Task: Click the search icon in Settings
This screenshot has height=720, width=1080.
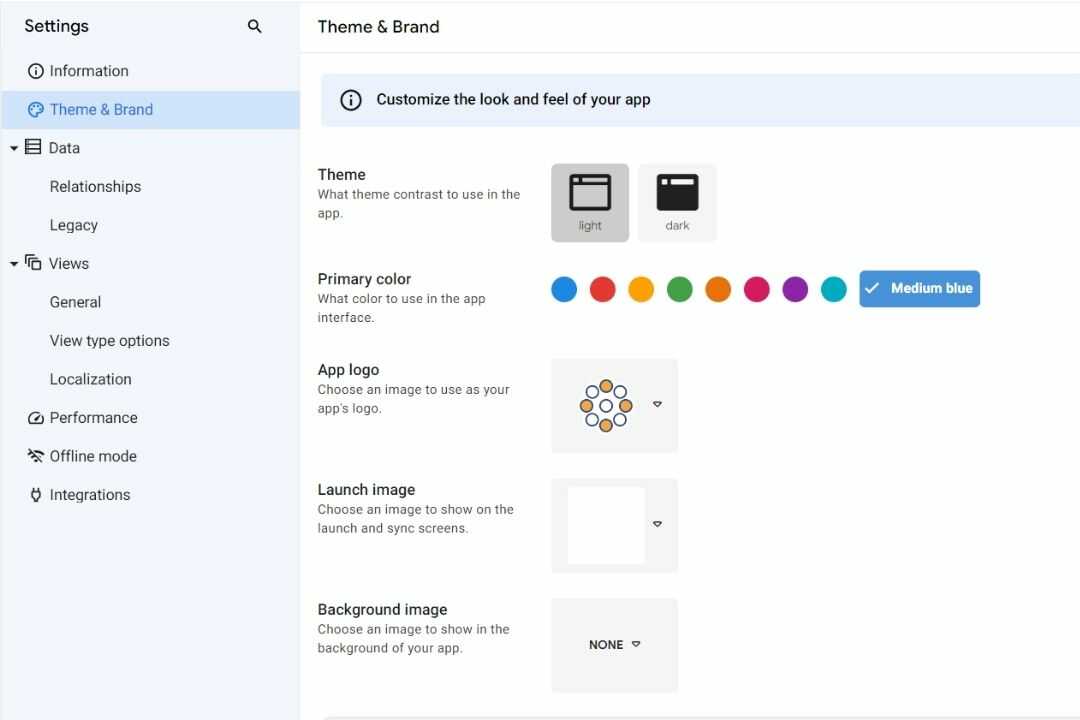Action: point(254,27)
